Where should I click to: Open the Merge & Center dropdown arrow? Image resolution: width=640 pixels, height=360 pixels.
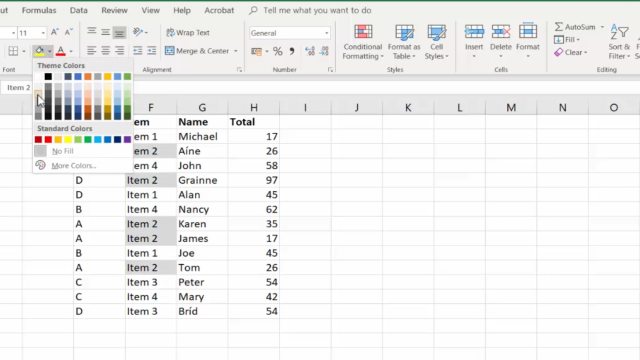[236, 51]
